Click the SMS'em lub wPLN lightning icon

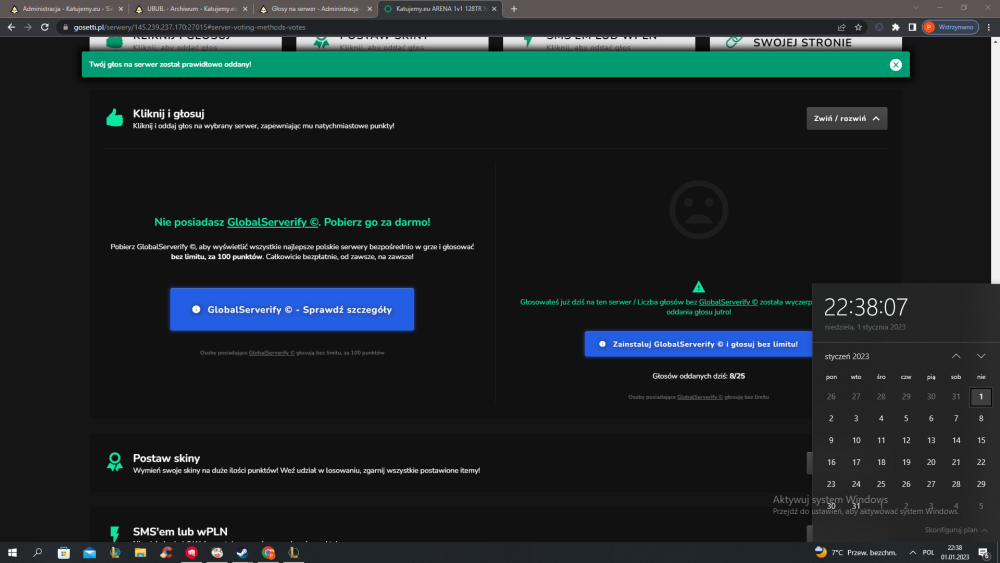[115, 534]
